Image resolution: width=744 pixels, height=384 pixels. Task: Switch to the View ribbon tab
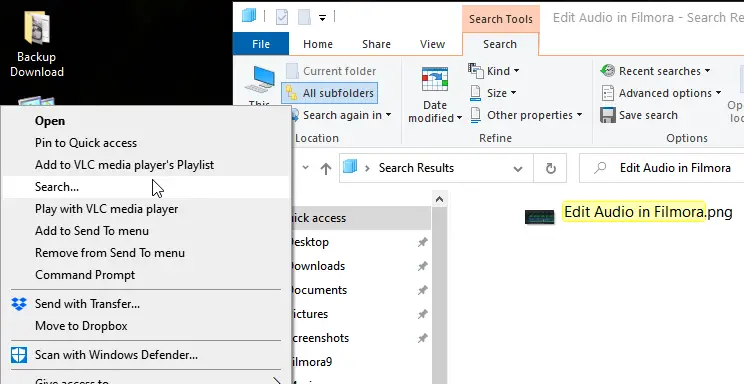coord(432,44)
